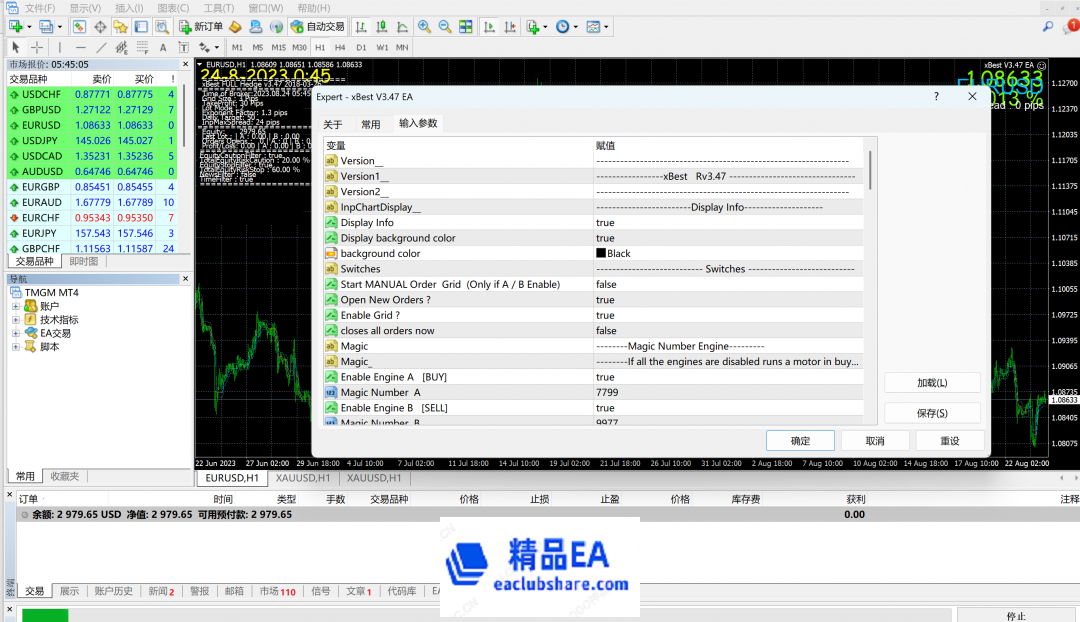Expand the 账户 accounts tree node
This screenshot has height=622, width=1080.
pyautogui.click(x=16, y=306)
